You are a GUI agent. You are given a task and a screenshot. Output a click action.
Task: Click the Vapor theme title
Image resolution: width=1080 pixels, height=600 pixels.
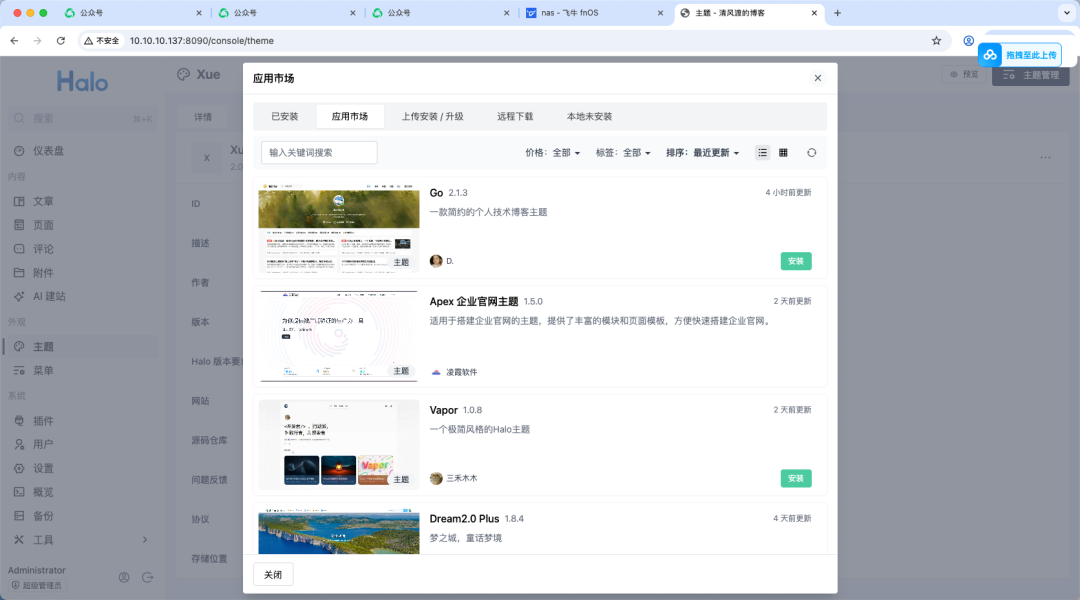444,411
